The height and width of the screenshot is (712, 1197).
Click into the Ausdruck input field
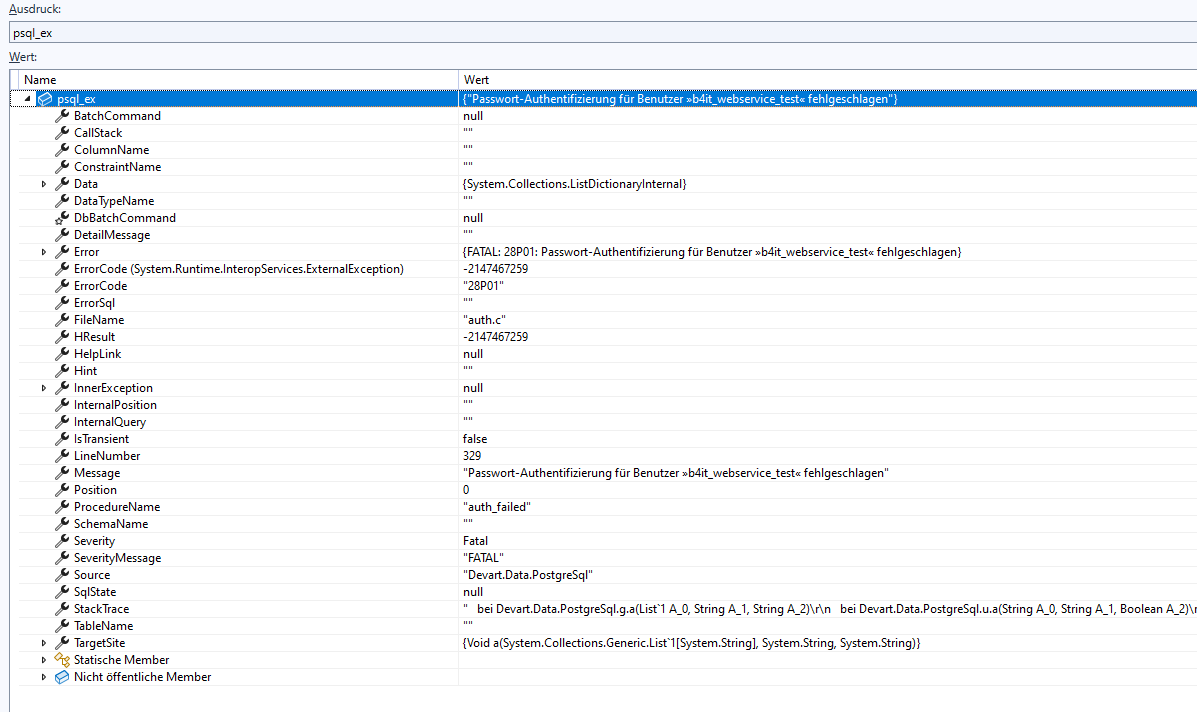pyautogui.click(x=600, y=33)
